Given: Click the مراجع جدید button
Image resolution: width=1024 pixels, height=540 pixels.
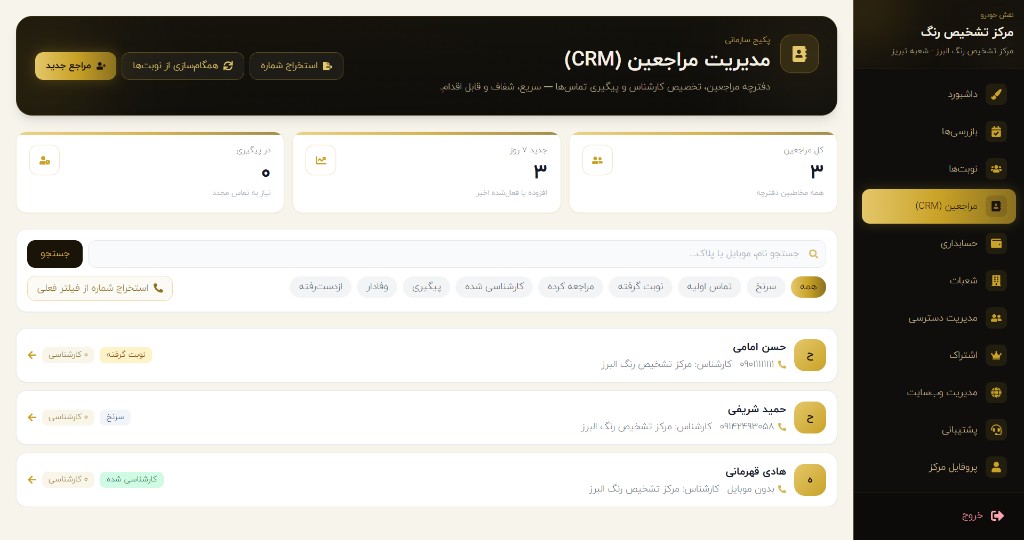Looking at the screenshot, I should pyautogui.click(x=76, y=66).
